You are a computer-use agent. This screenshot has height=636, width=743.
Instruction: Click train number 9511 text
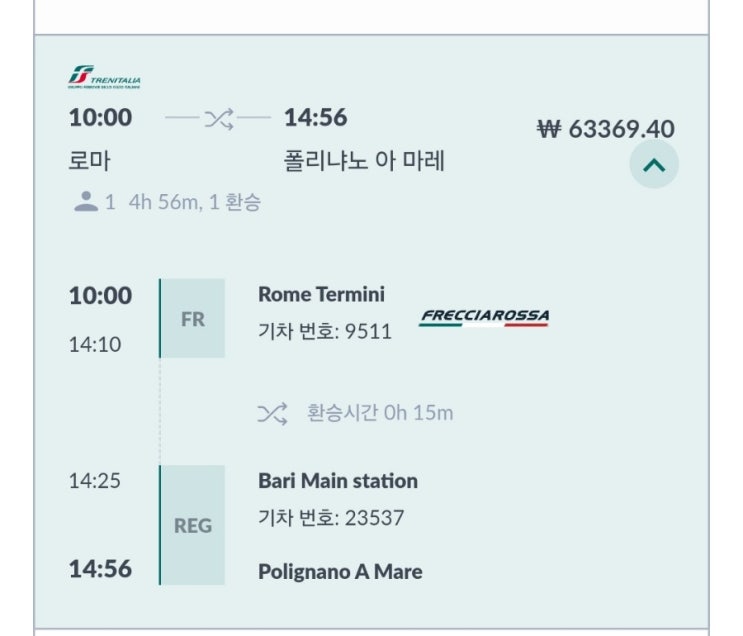pos(325,332)
